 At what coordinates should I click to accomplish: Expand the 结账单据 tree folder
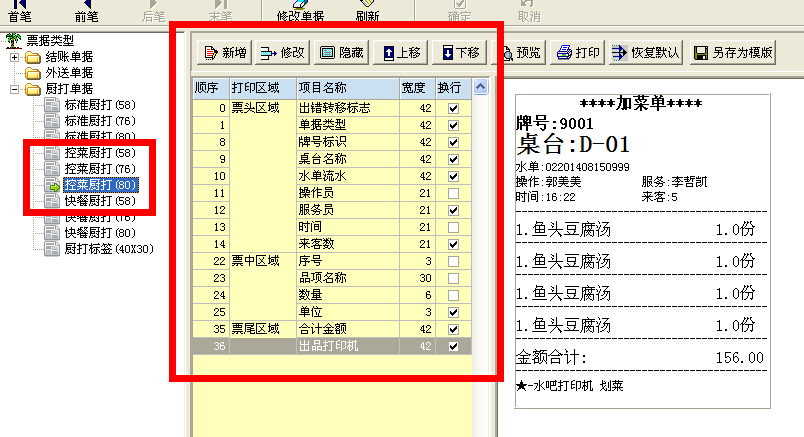tap(14, 57)
